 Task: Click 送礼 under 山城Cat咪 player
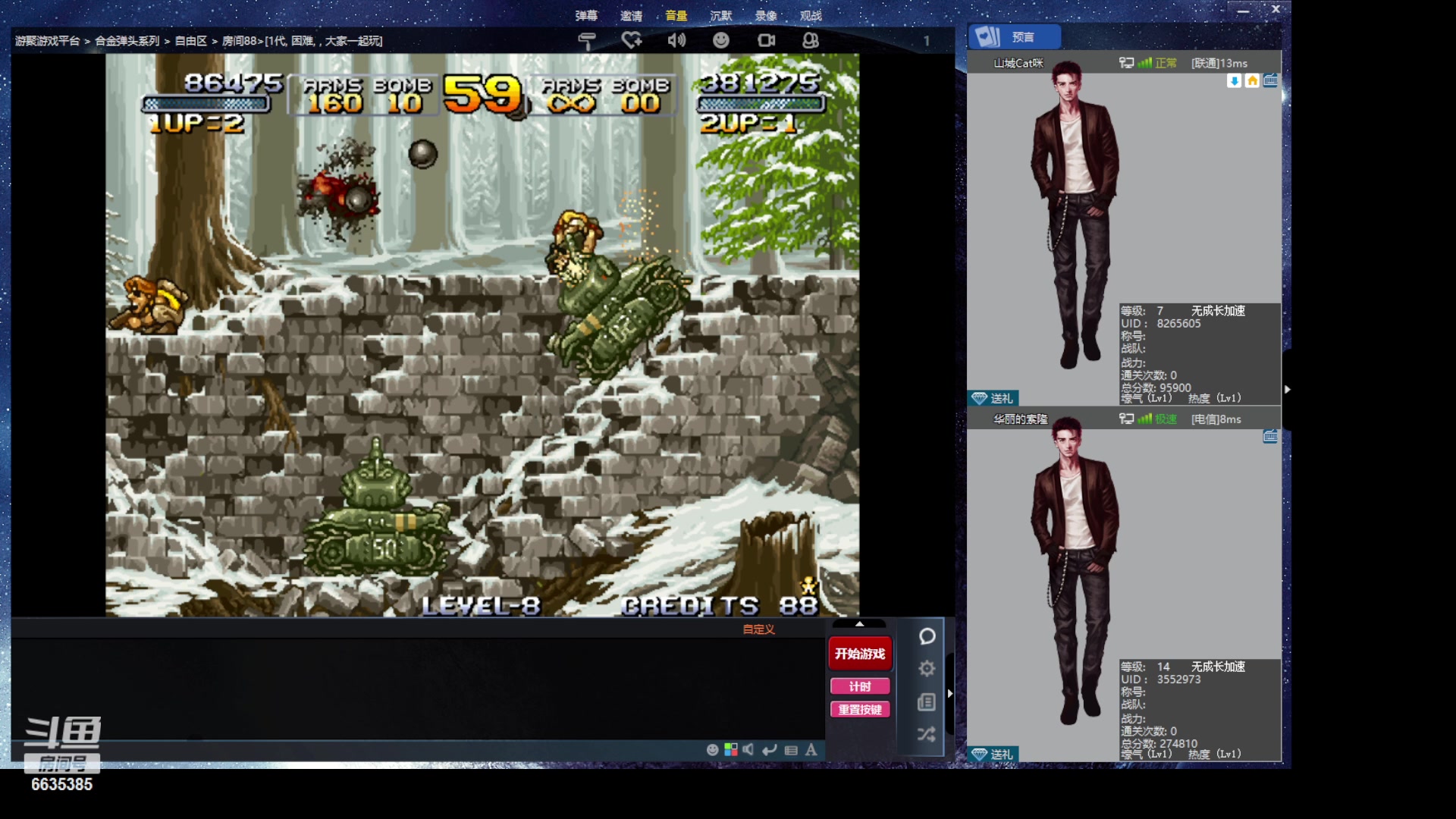tap(993, 398)
